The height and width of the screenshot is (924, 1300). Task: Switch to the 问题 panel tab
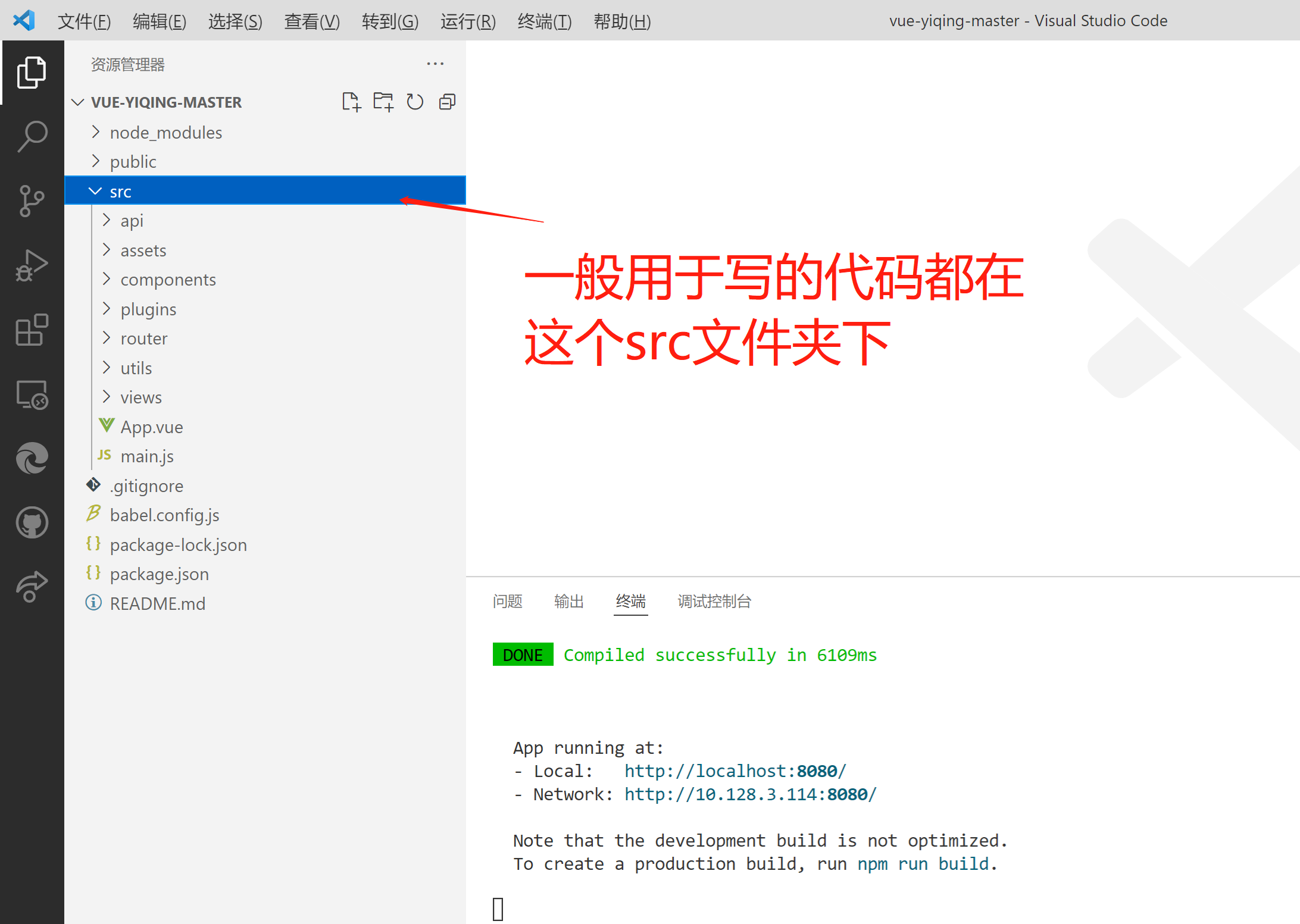tap(507, 602)
